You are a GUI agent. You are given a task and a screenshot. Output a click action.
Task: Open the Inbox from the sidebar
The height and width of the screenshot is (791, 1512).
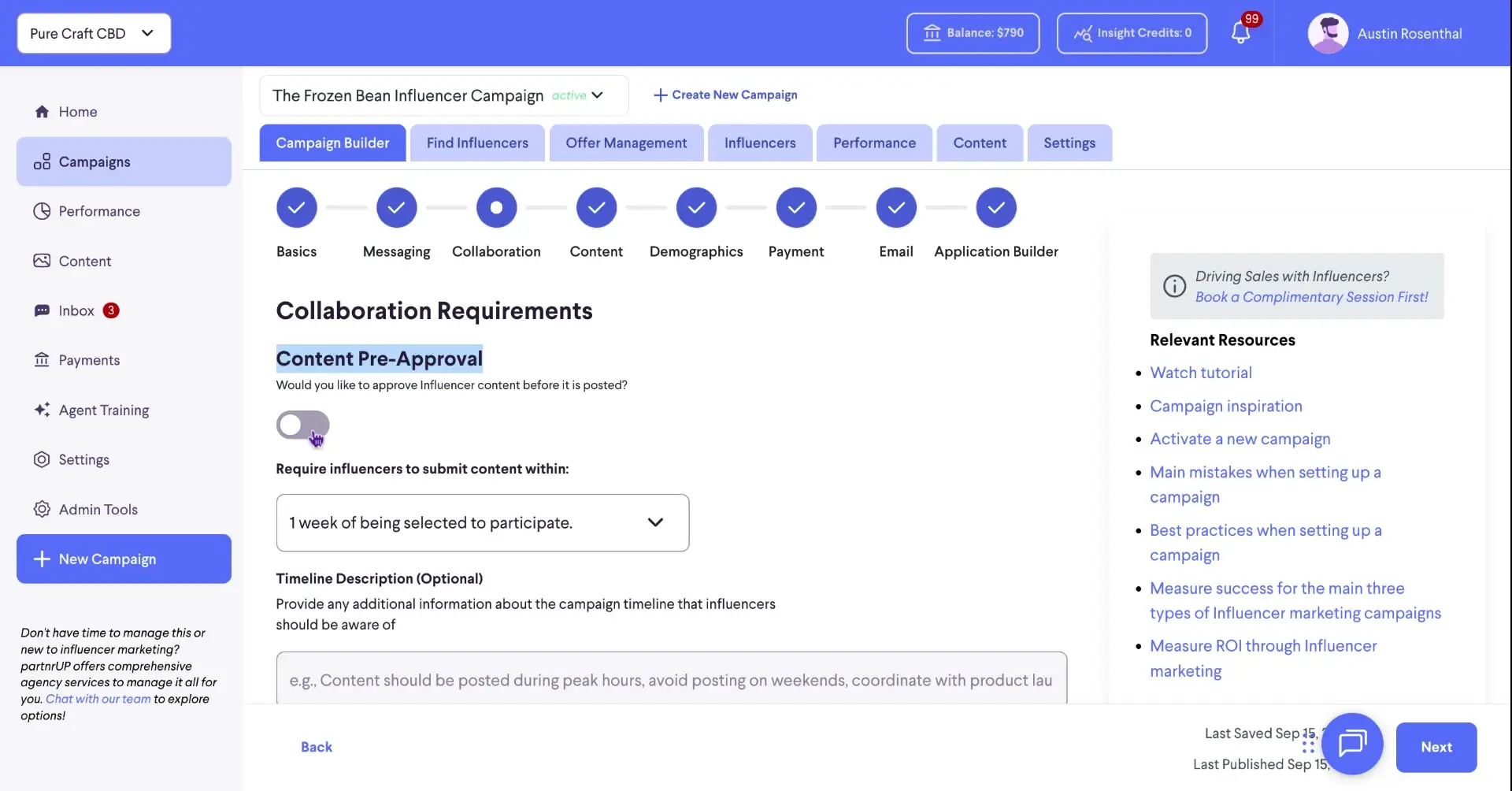point(76,310)
